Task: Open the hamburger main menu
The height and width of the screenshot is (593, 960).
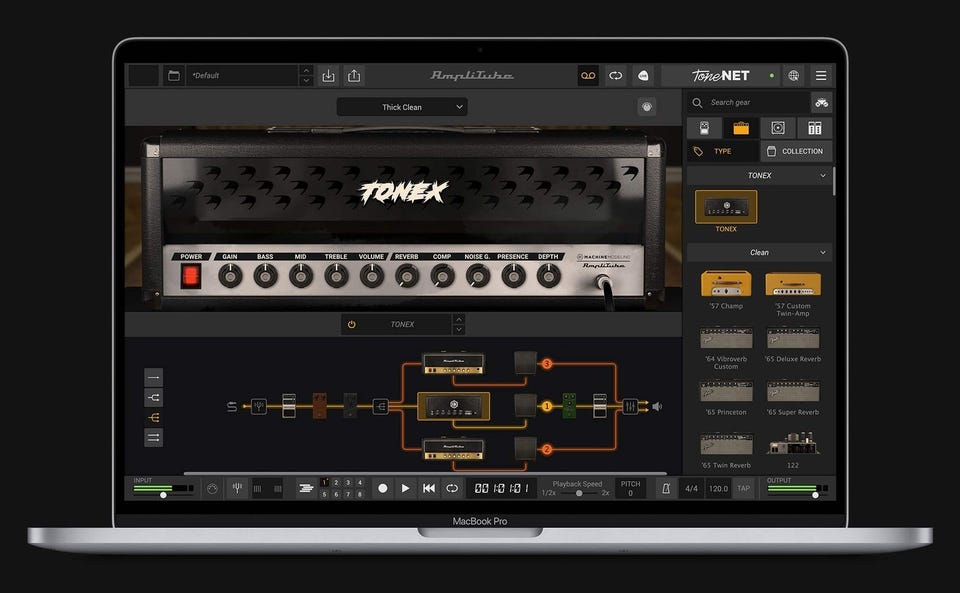Action: click(821, 76)
